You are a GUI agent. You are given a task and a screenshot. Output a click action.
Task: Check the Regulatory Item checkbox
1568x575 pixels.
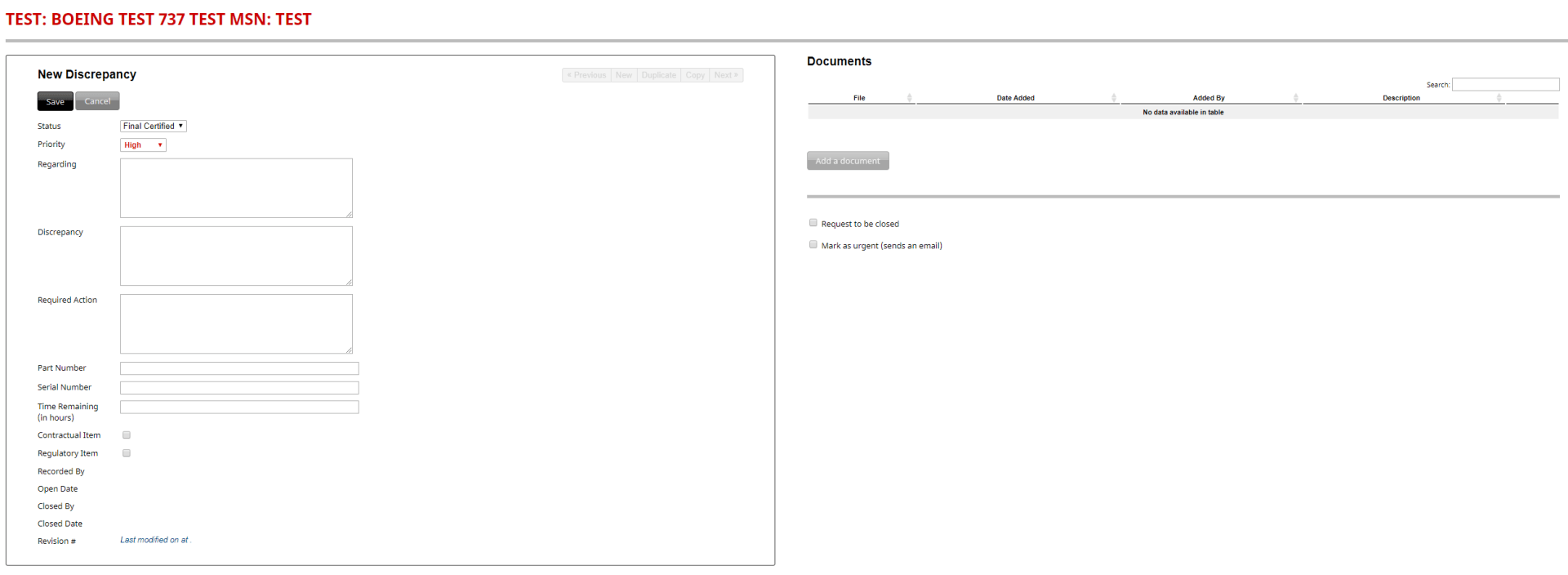coord(127,453)
